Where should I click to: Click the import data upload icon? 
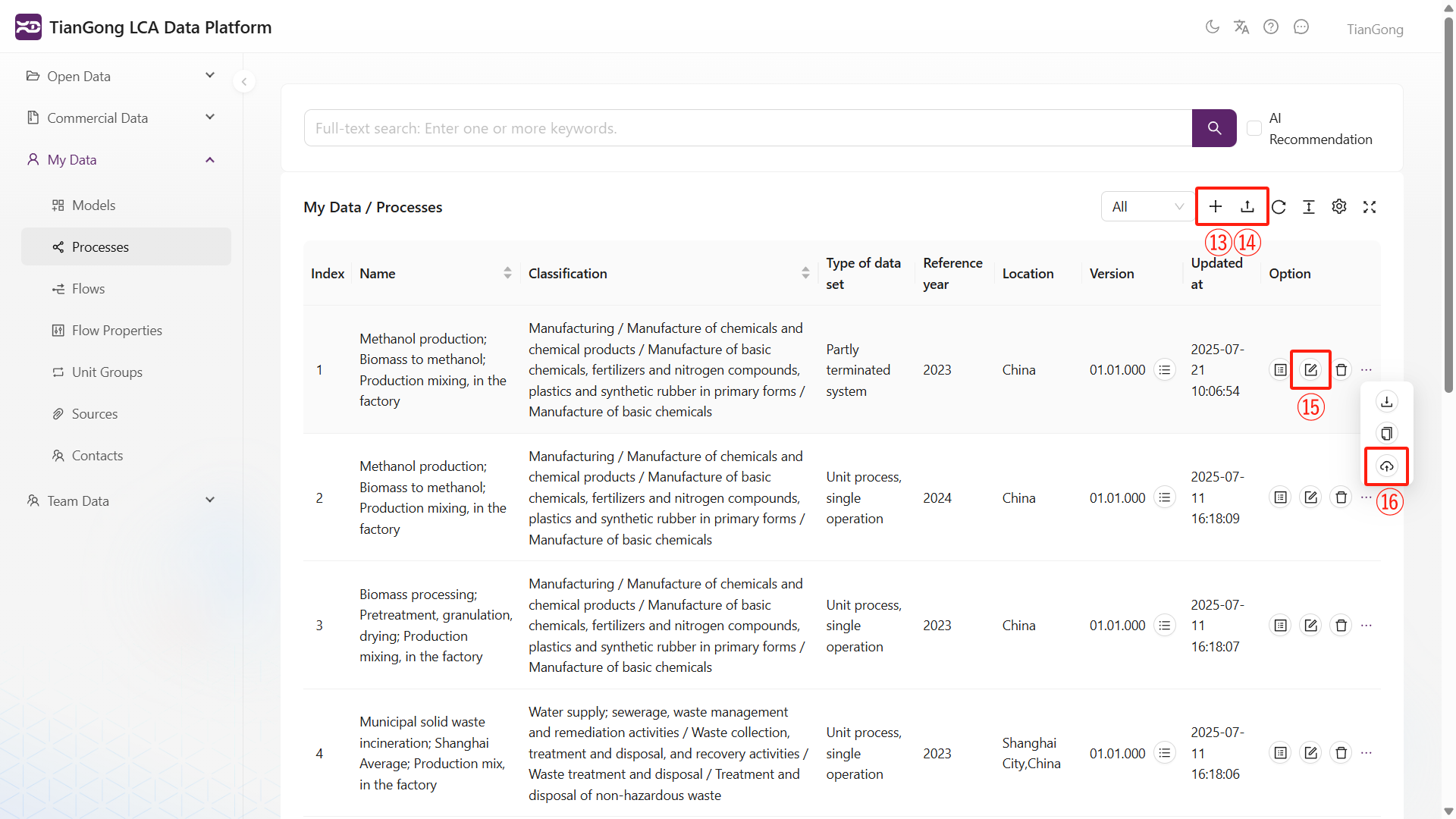1247,206
